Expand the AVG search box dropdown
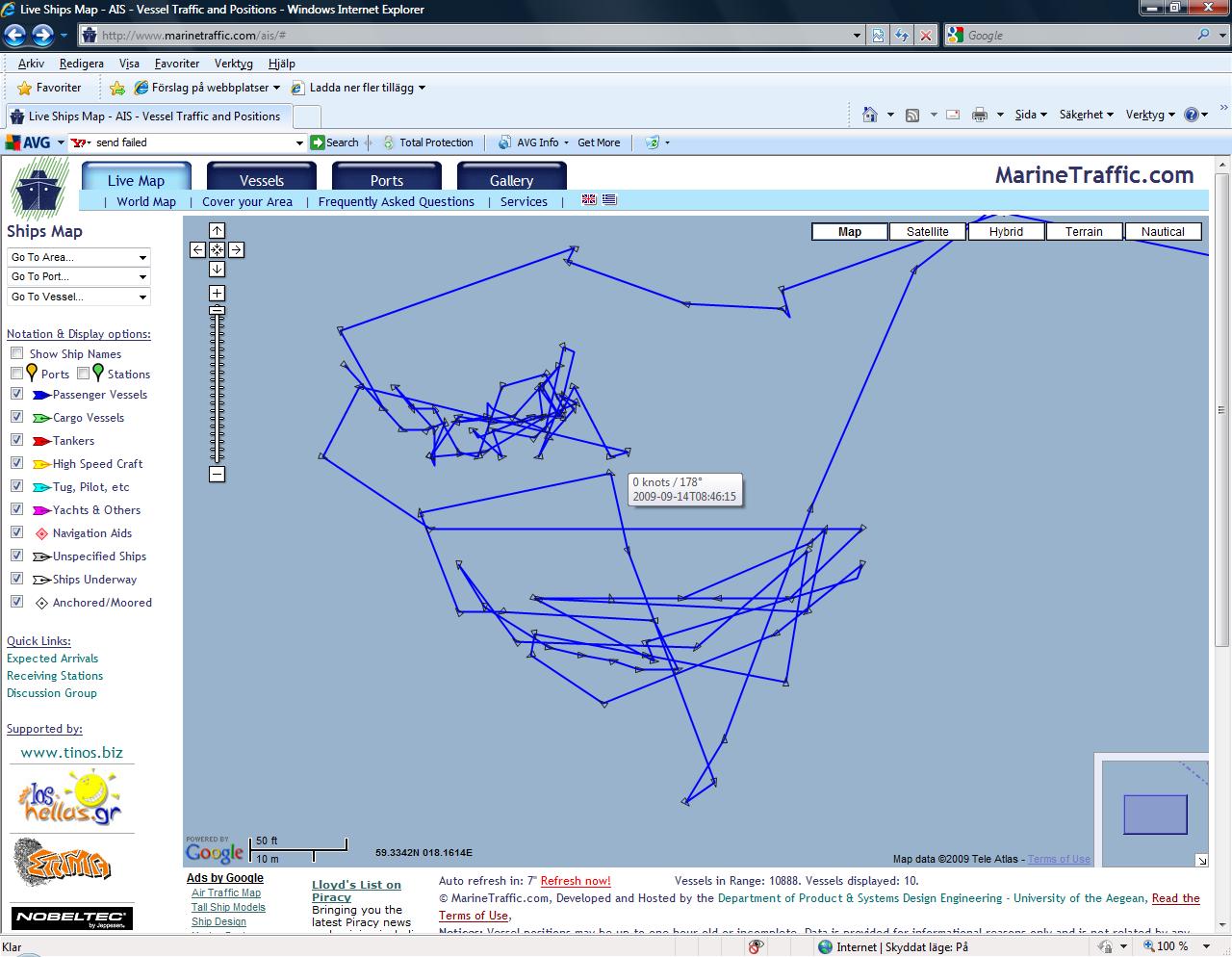This screenshot has width=1232, height=957. coord(298,142)
